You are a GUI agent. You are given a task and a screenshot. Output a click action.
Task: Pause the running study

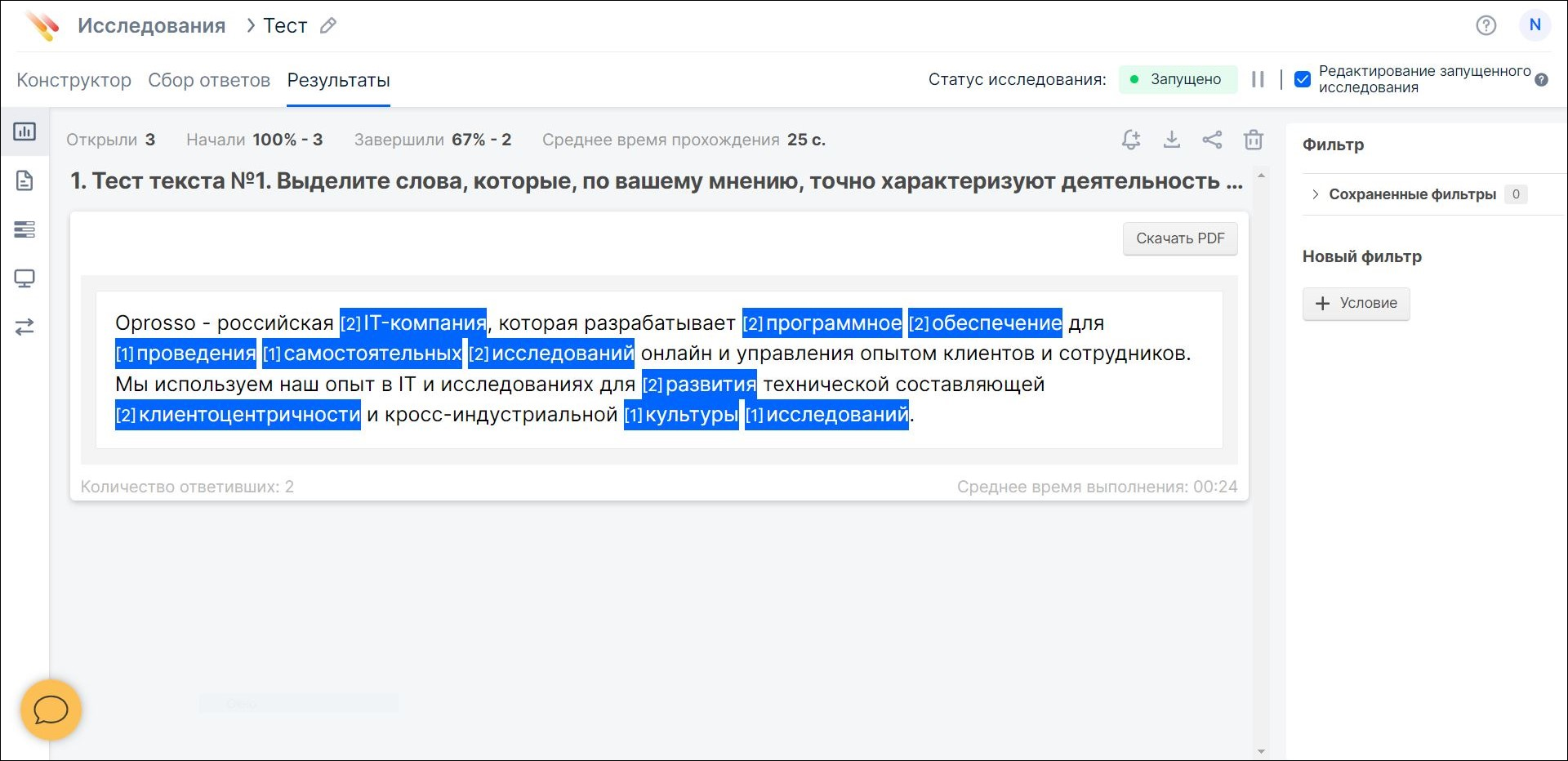1258,79
